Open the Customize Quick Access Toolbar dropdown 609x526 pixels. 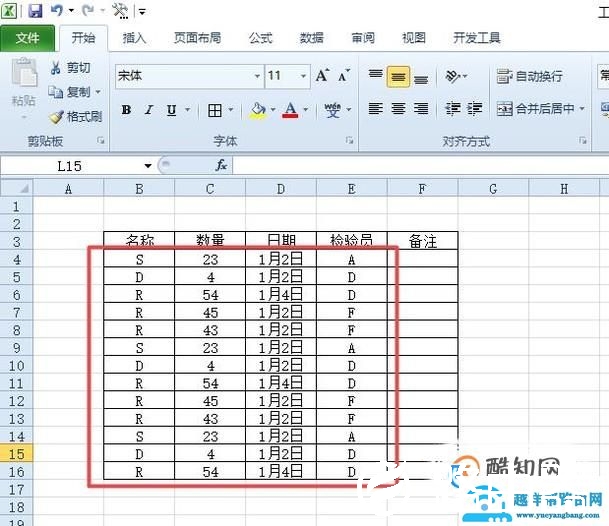142,12
